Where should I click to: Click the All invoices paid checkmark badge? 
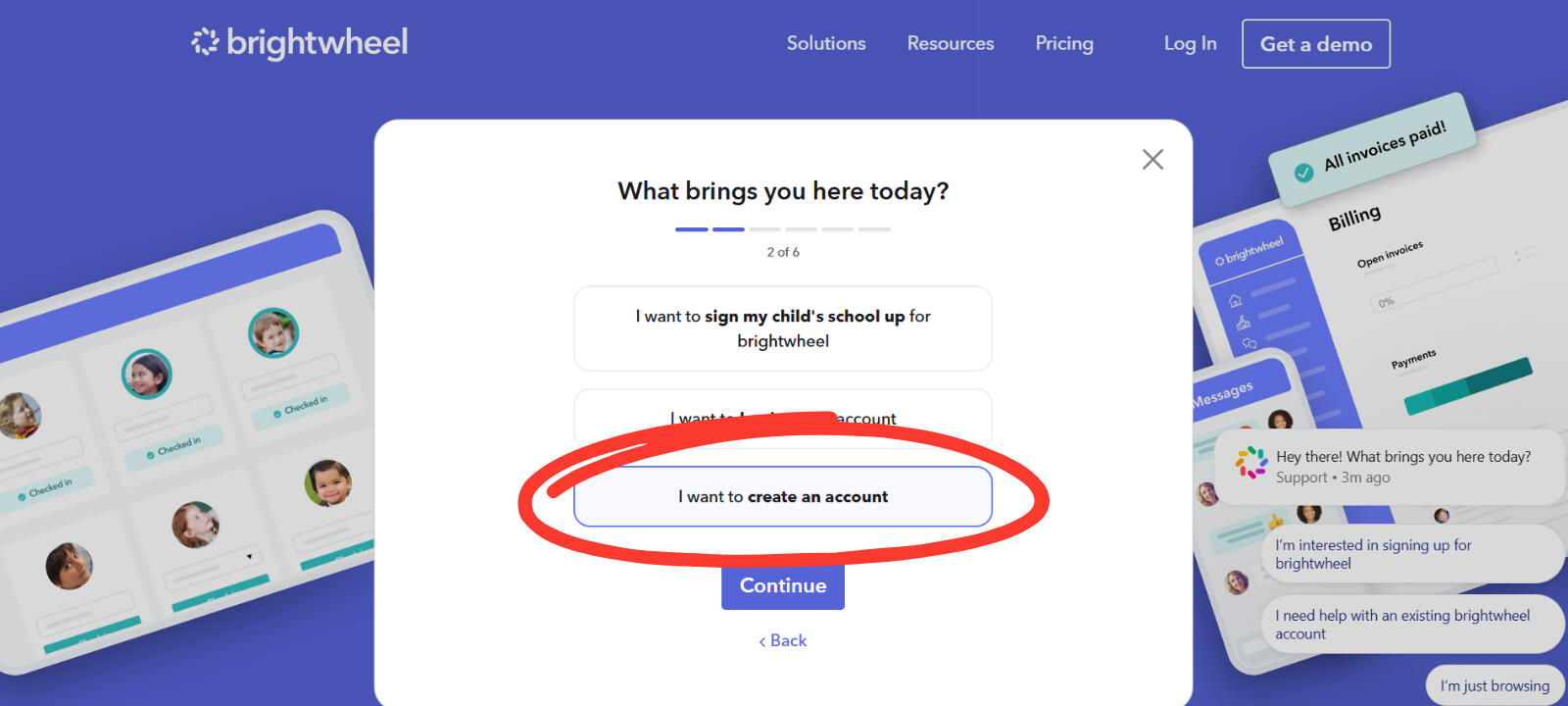1303,173
